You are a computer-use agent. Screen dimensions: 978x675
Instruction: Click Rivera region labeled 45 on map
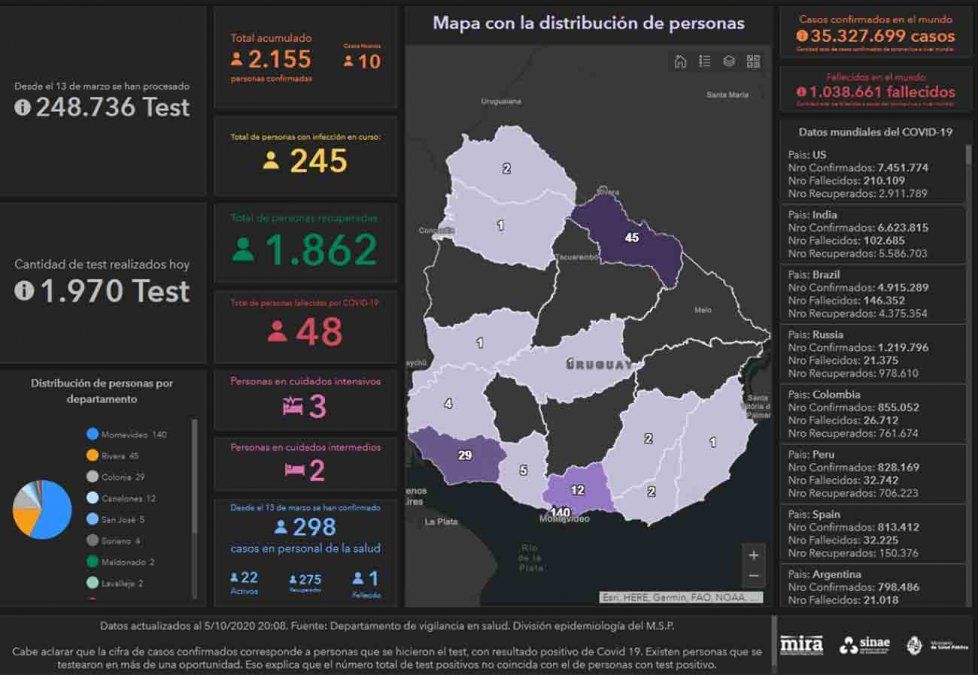coord(630,238)
